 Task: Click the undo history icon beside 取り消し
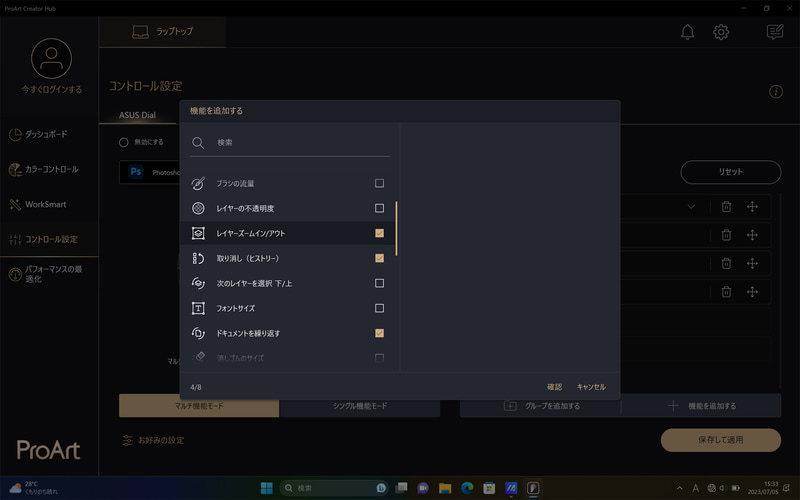tap(198, 258)
